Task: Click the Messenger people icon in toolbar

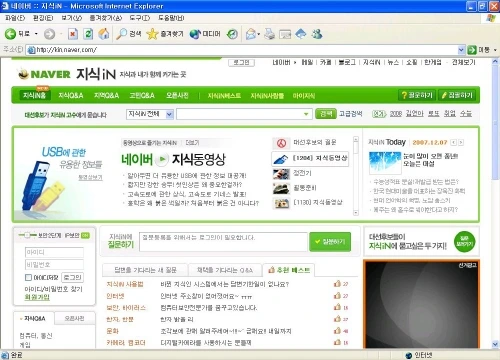Action: point(317,34)
